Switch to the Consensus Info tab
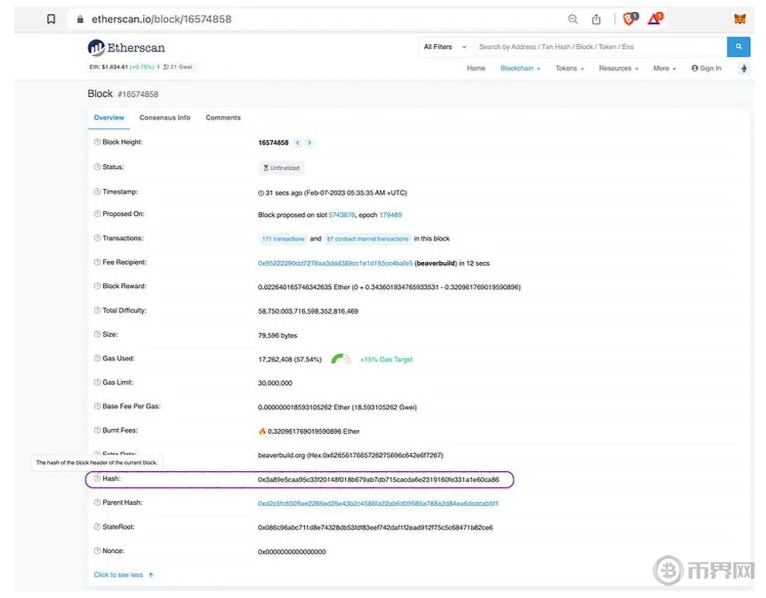 coord(165,118)
